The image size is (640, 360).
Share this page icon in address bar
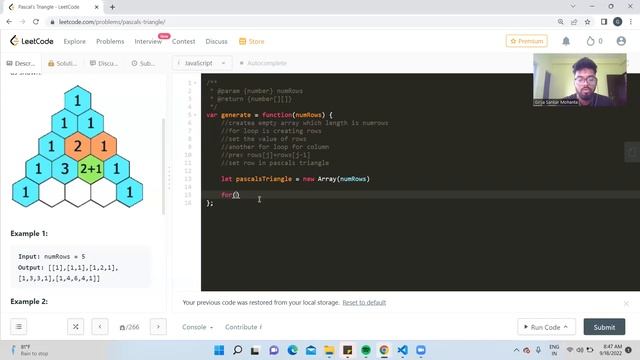coord(574,22)
